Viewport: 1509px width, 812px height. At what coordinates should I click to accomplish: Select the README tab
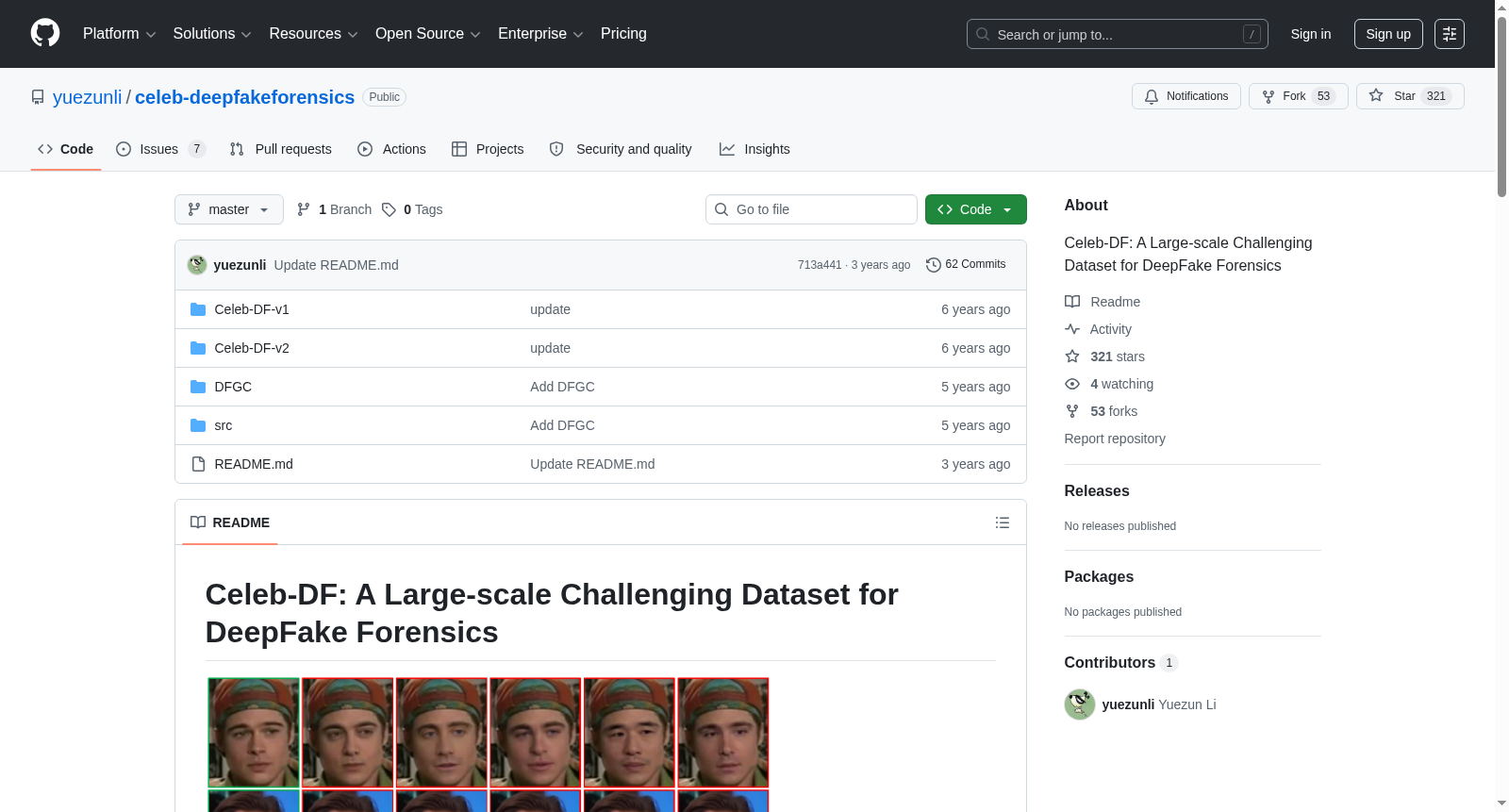pos(230,522)
